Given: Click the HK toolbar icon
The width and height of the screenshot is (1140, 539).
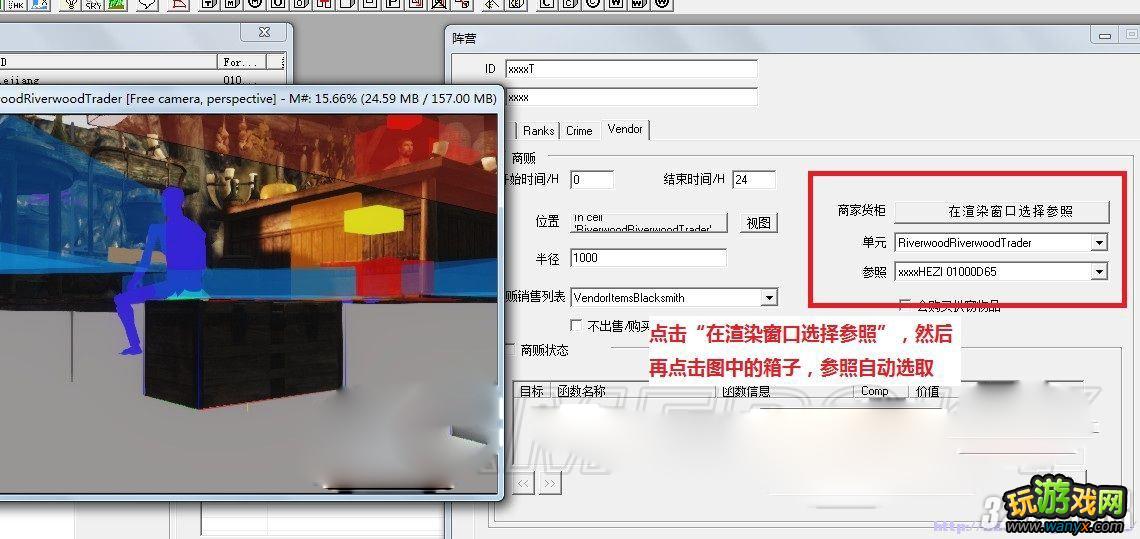Looking at the screenshot, I should (x=16, y=4).
